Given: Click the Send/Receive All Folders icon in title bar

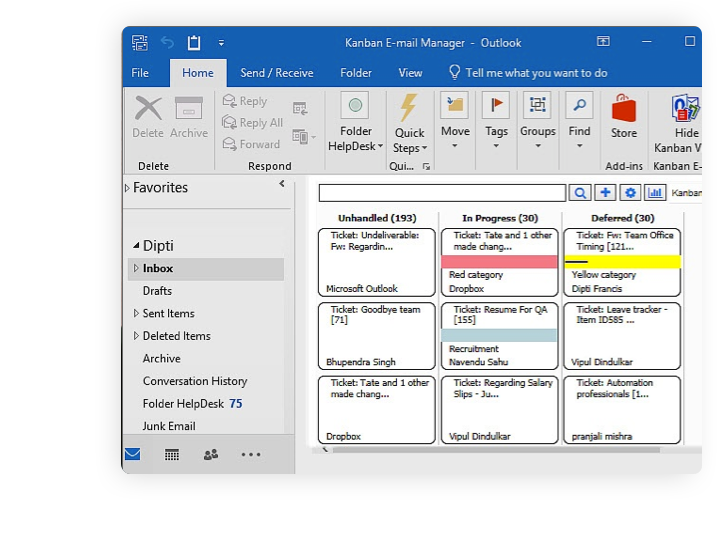Looking at the screenshot, I should tap(140, 43).
